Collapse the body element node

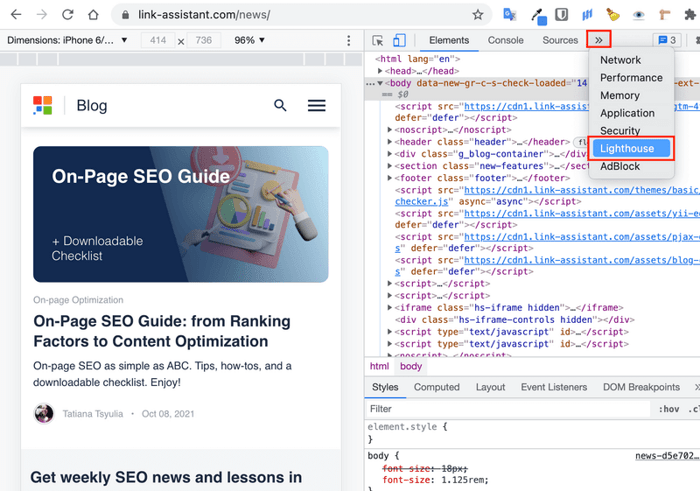click(x=380, y=83)
